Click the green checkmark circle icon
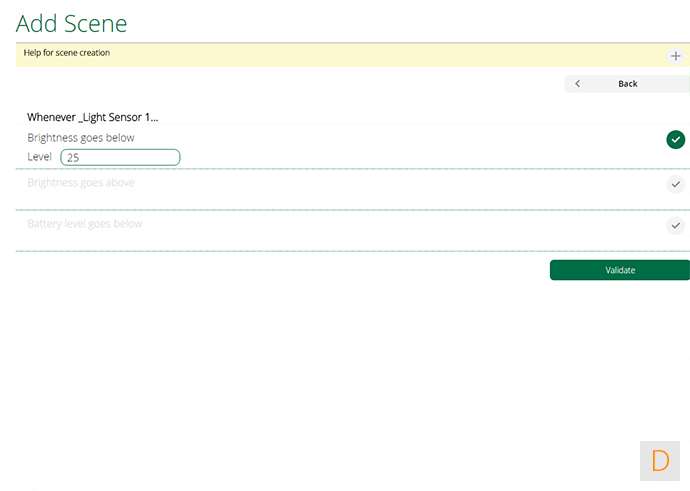 pos(676,140)
